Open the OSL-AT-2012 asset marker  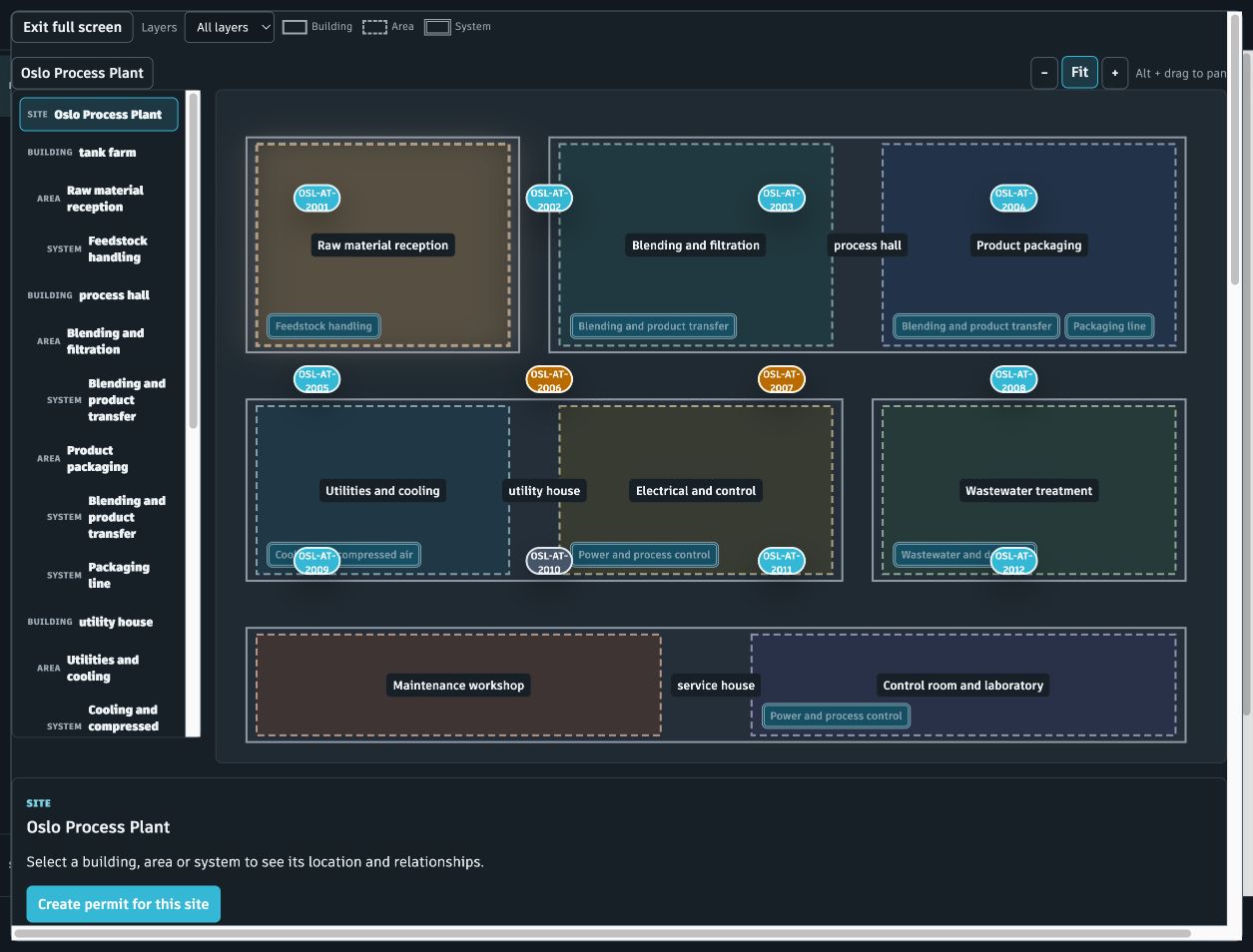pyautogui.click(x=1013, y=561)
